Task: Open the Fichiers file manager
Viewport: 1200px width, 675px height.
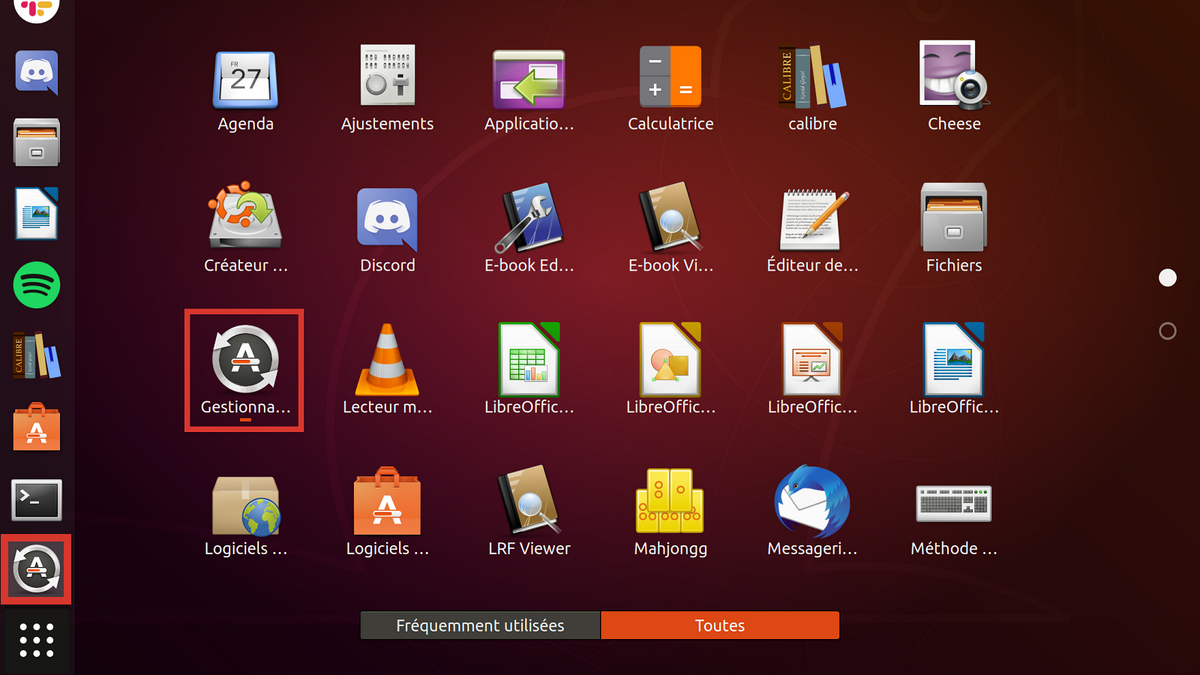Action: pyautogui.click(x=954, y=217)
